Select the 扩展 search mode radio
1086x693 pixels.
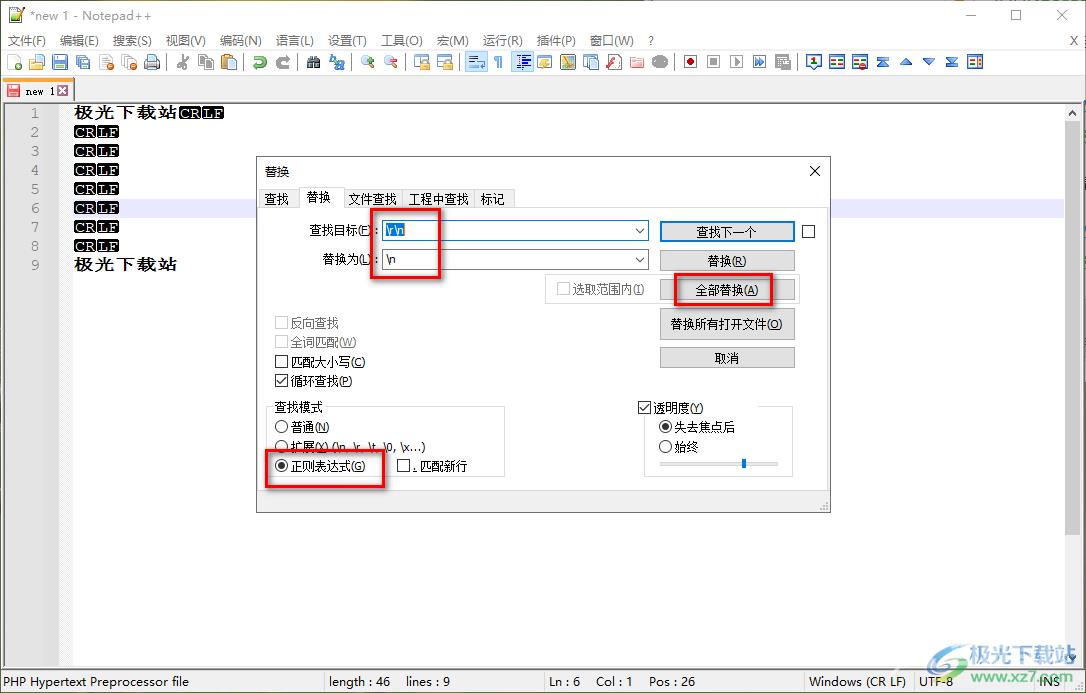coord(281,447)
